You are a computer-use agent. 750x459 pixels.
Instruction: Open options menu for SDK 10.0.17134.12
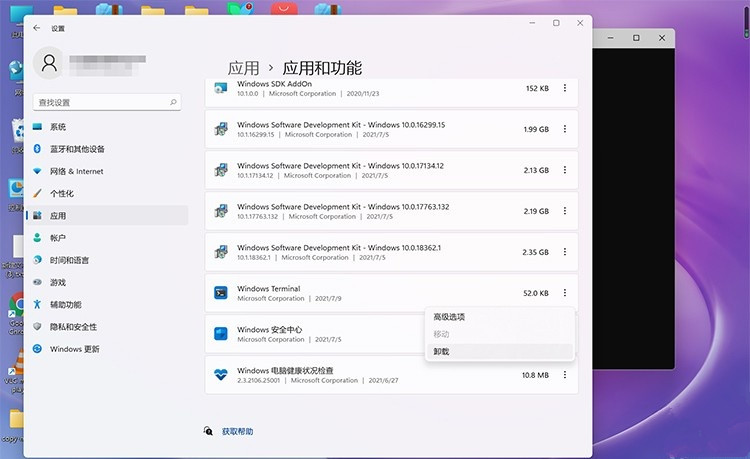pos(565,170)
